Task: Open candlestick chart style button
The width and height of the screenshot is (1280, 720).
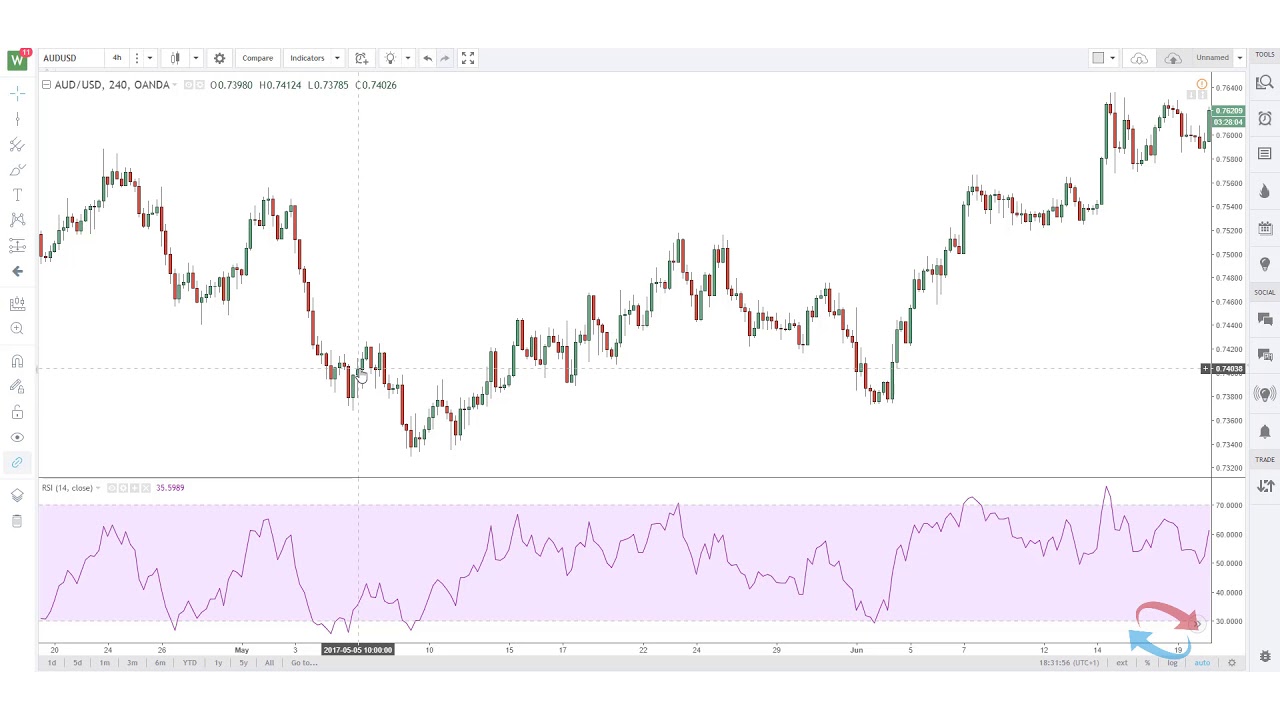Action: [x=175, y=58]
